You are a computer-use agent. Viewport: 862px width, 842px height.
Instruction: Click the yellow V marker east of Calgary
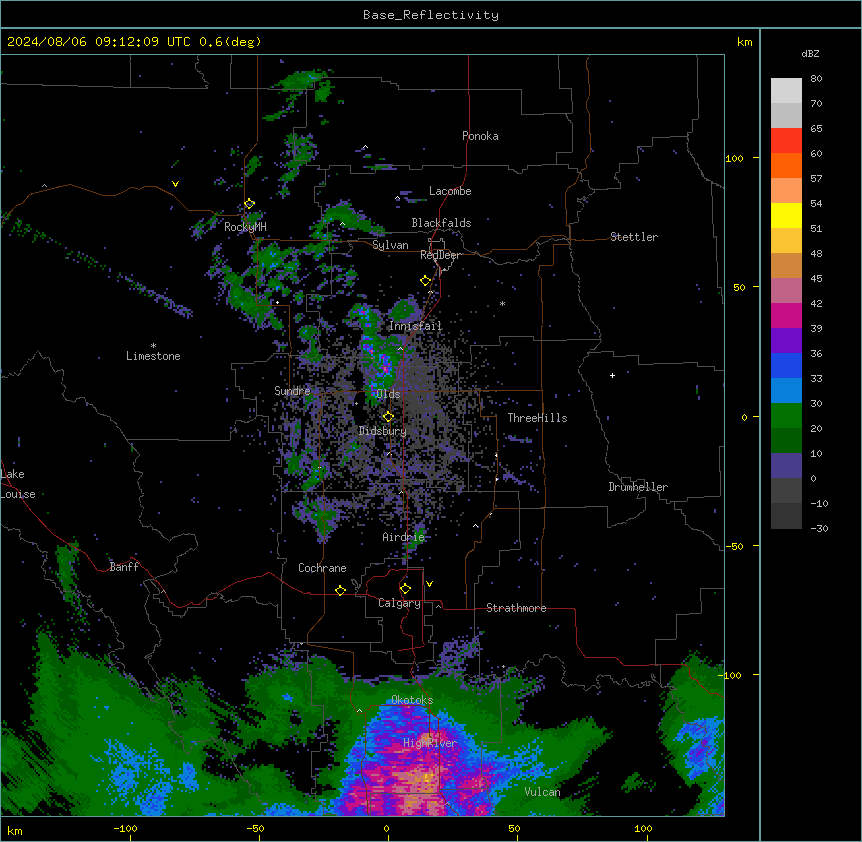pos(429,584)
